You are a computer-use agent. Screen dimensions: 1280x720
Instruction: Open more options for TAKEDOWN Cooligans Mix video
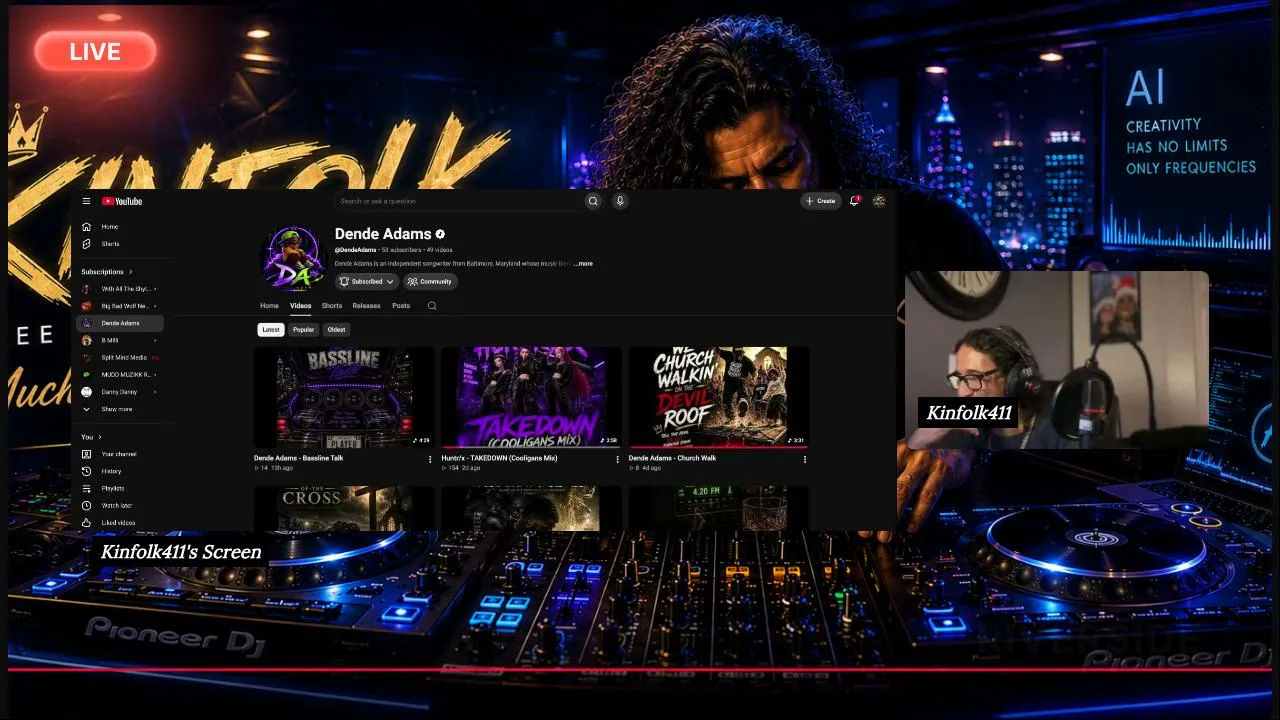click(618, 460)
